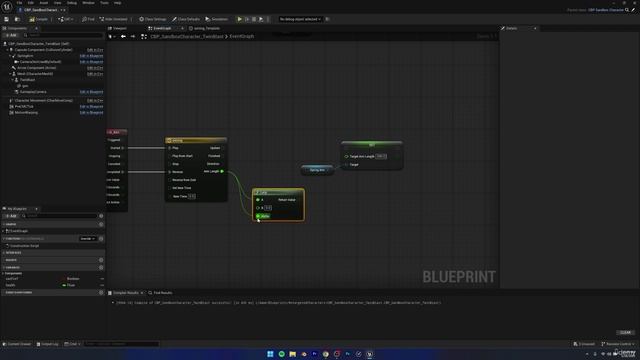Click Add button in My Blueprint panel
Viewport: 640px width, 360px height.
(11, 216)
